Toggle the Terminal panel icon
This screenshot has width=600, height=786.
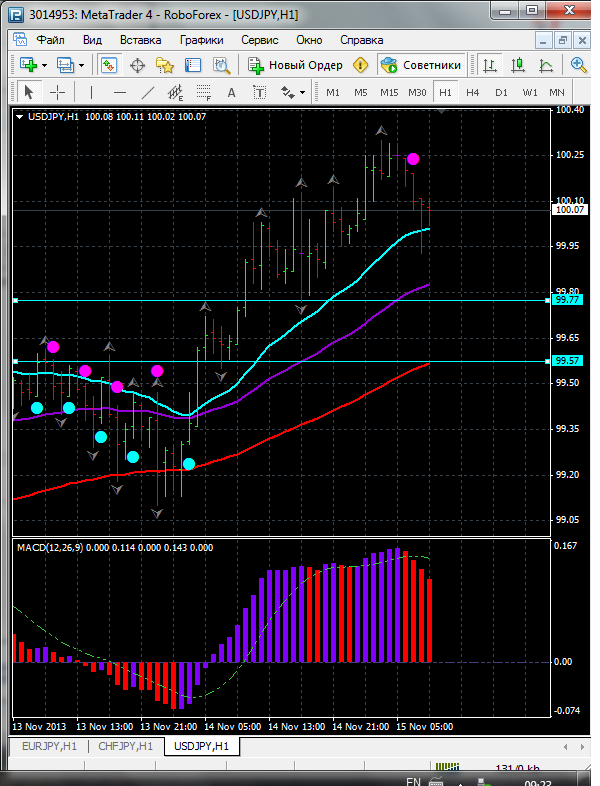tap(192, 65)
